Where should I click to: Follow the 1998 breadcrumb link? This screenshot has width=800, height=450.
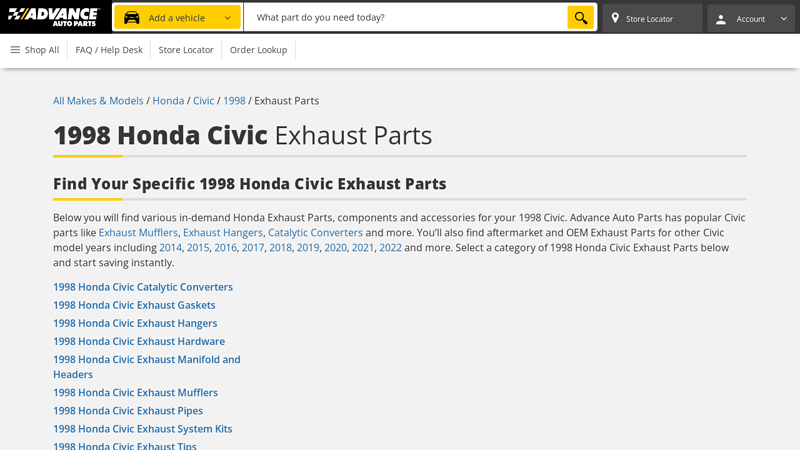[x=234, y=101]
